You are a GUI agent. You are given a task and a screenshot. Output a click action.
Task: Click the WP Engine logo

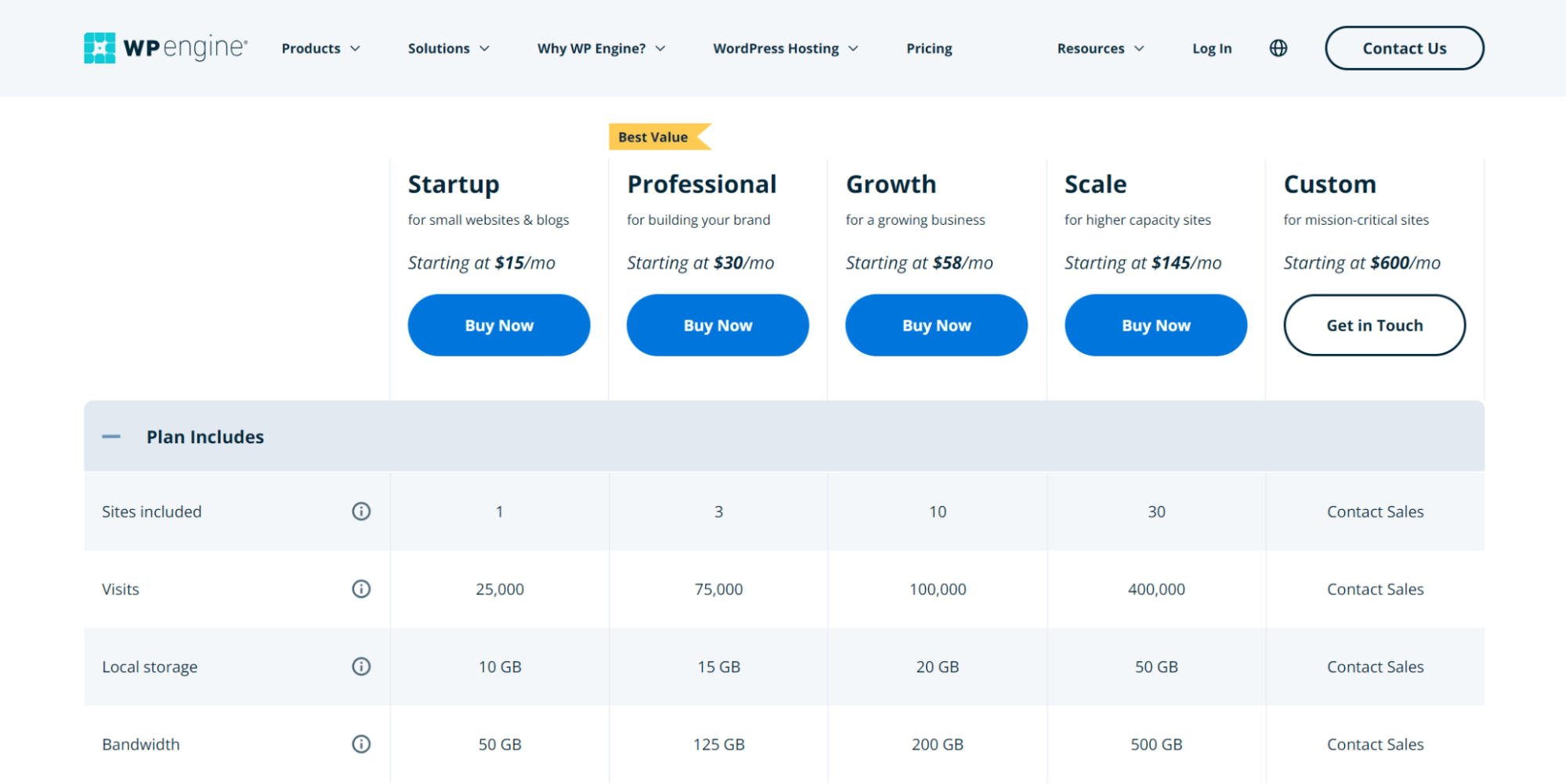[165, 48]
